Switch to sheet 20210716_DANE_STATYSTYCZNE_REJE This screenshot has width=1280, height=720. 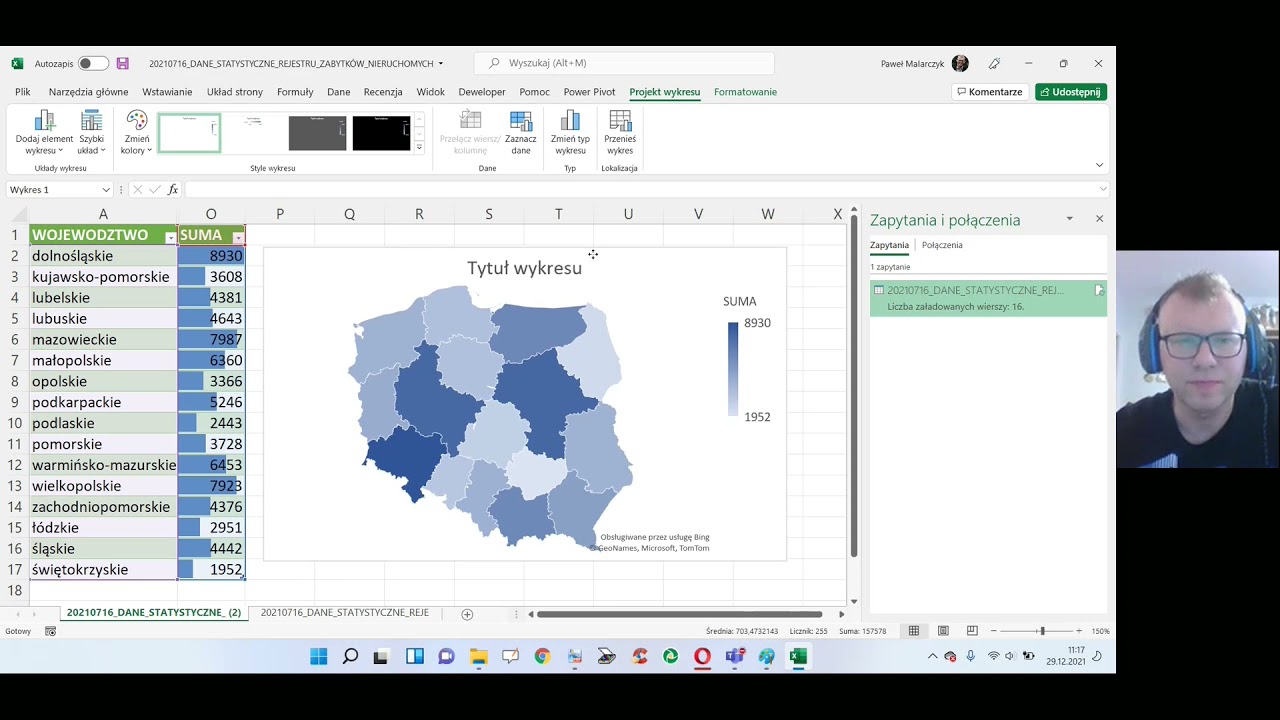(x=345, y=612)
